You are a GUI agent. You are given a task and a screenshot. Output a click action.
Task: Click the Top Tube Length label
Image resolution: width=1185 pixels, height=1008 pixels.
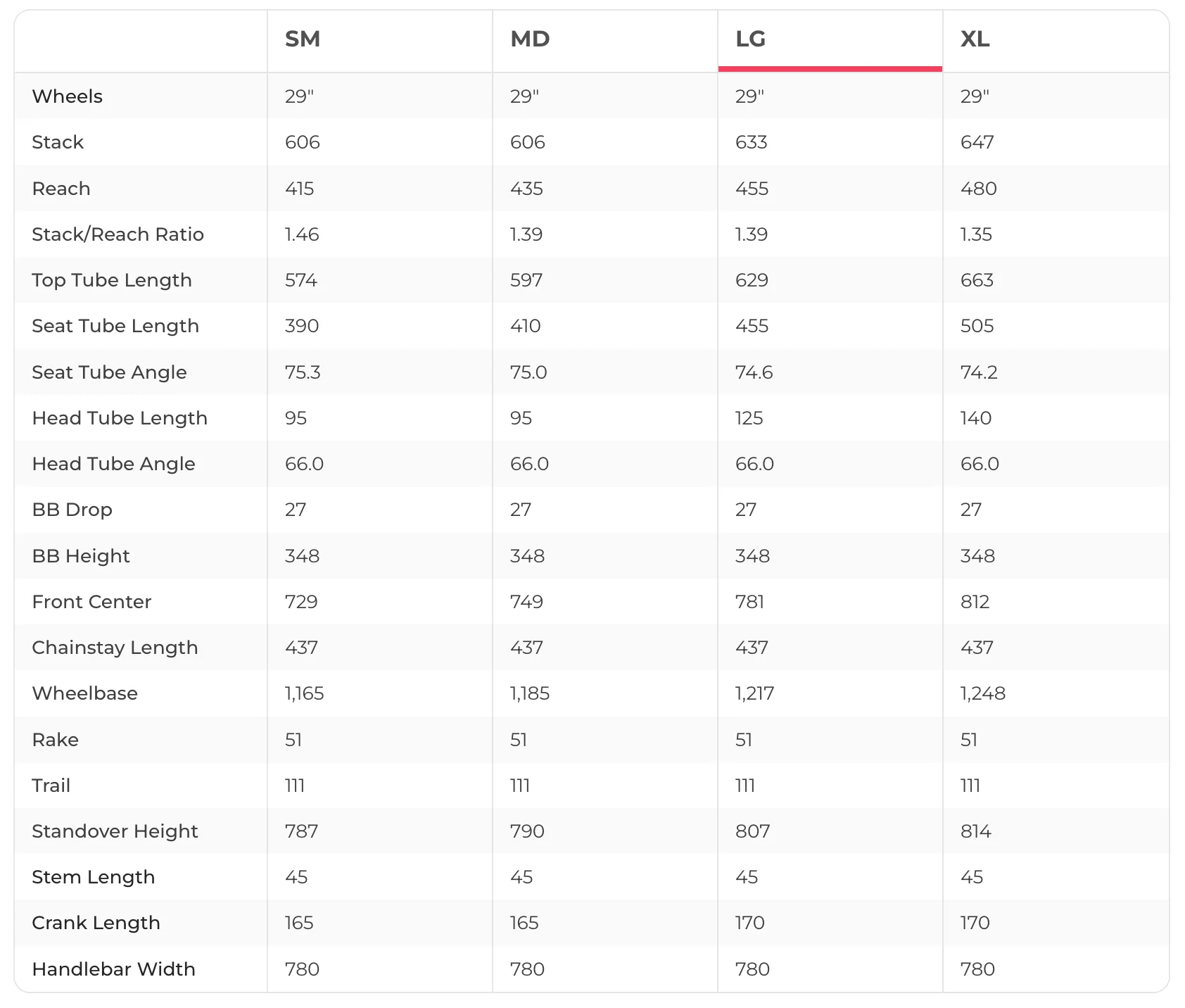[112, 280]
